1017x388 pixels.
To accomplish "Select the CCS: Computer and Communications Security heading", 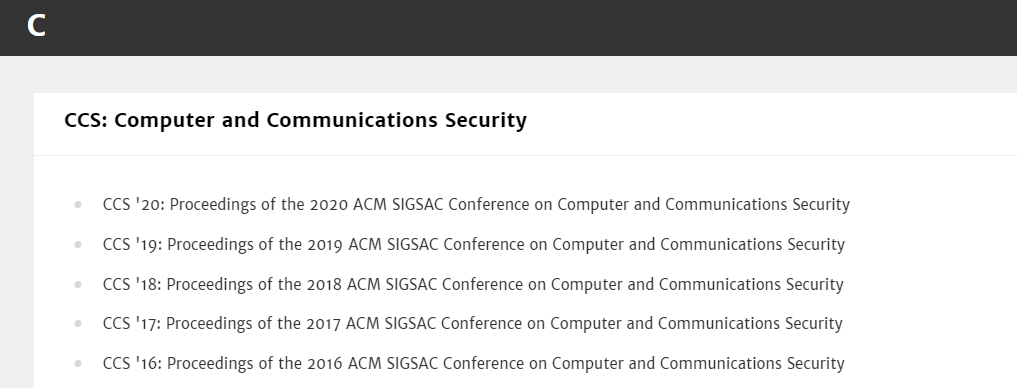I will 295,120.
